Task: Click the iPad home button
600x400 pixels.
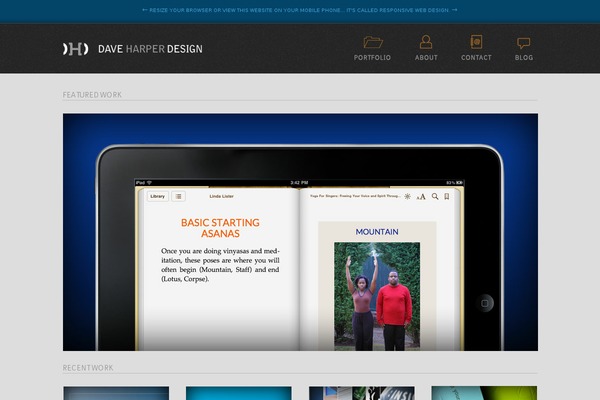Action: (x=485, y=303)
